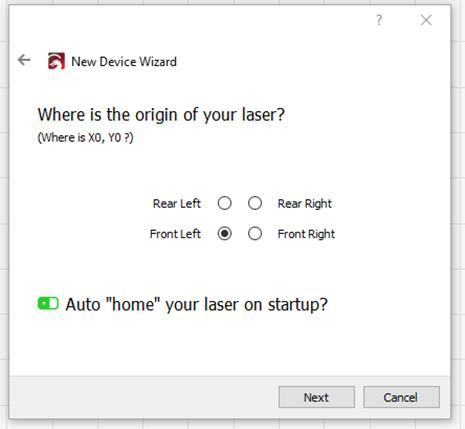Go back using the left arrow icon
Image resolution: width=465 pixels, height=429 pixels.
coord(24,60)
